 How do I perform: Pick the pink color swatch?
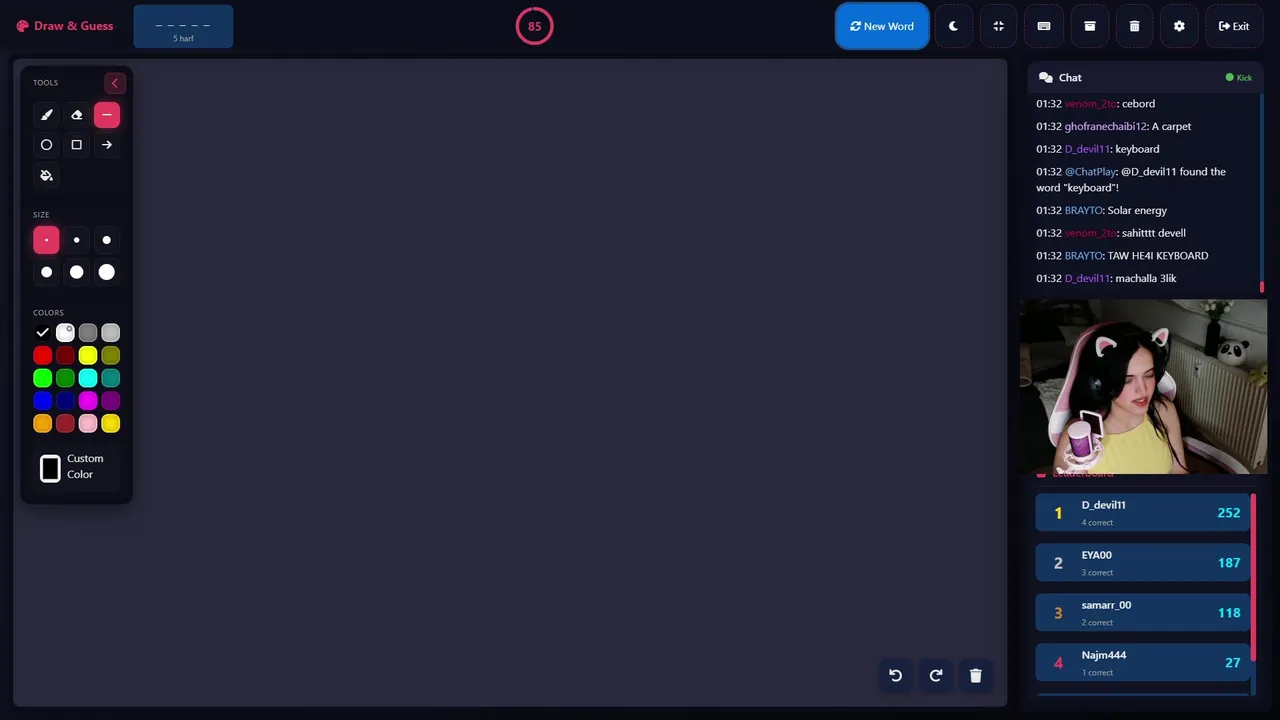(88, 424)
